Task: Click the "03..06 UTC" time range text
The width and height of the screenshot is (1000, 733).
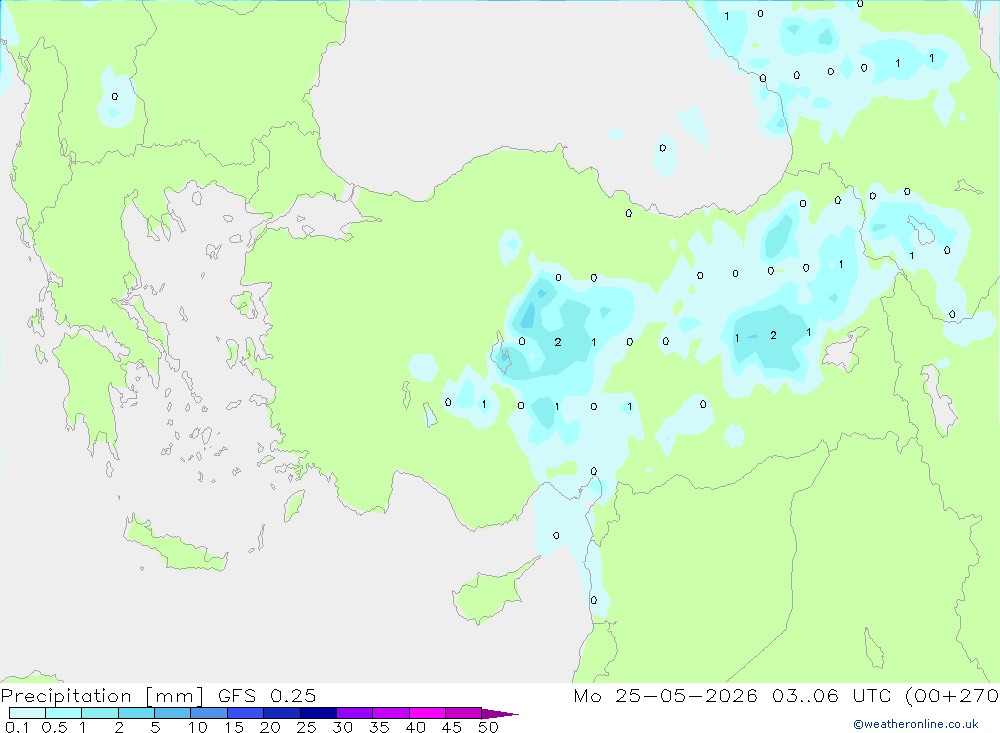Action: click(x=832, y=696)
